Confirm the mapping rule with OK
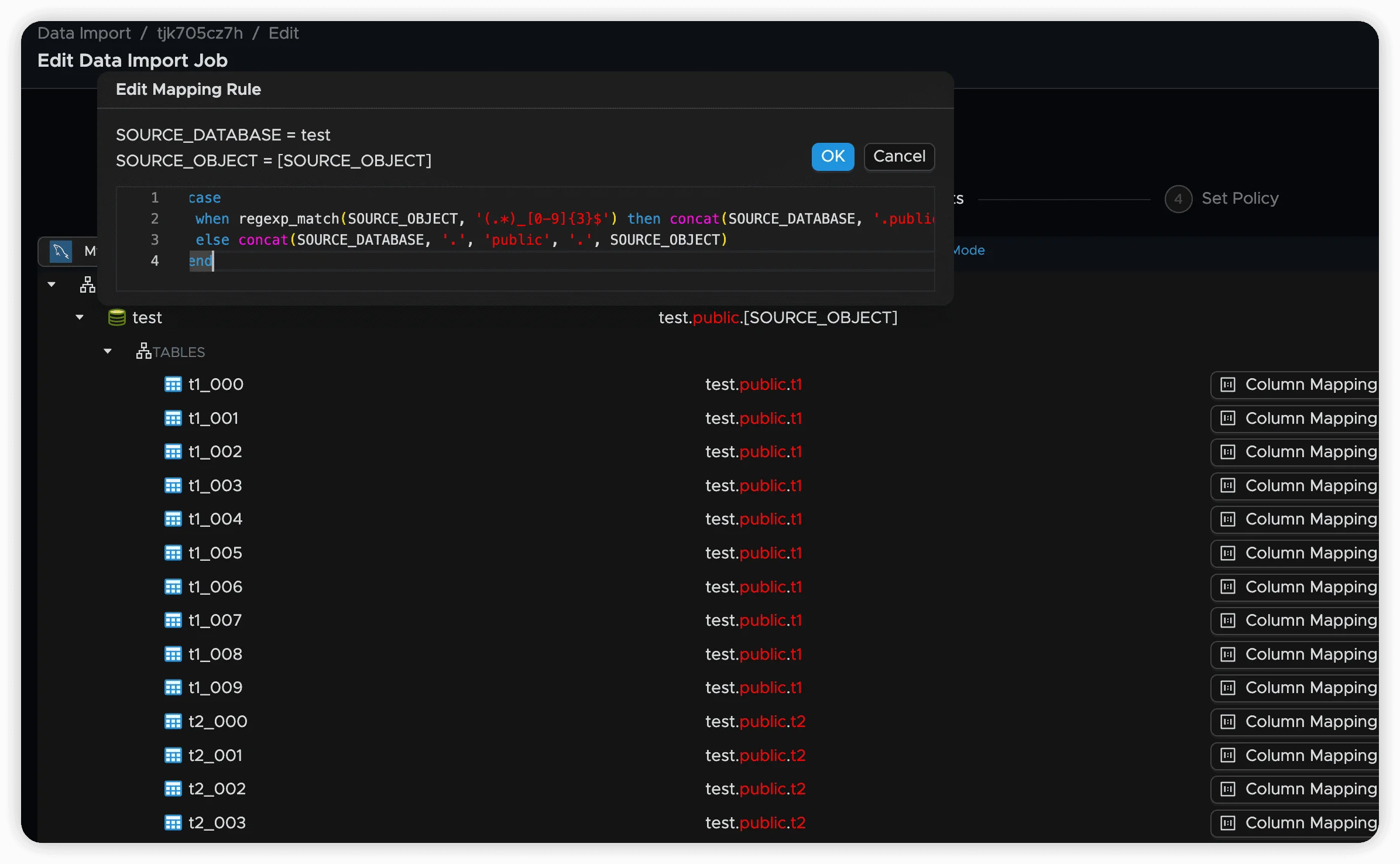Image resolution: width=1400 pixels, height=864 pixels. coord(832,157)
